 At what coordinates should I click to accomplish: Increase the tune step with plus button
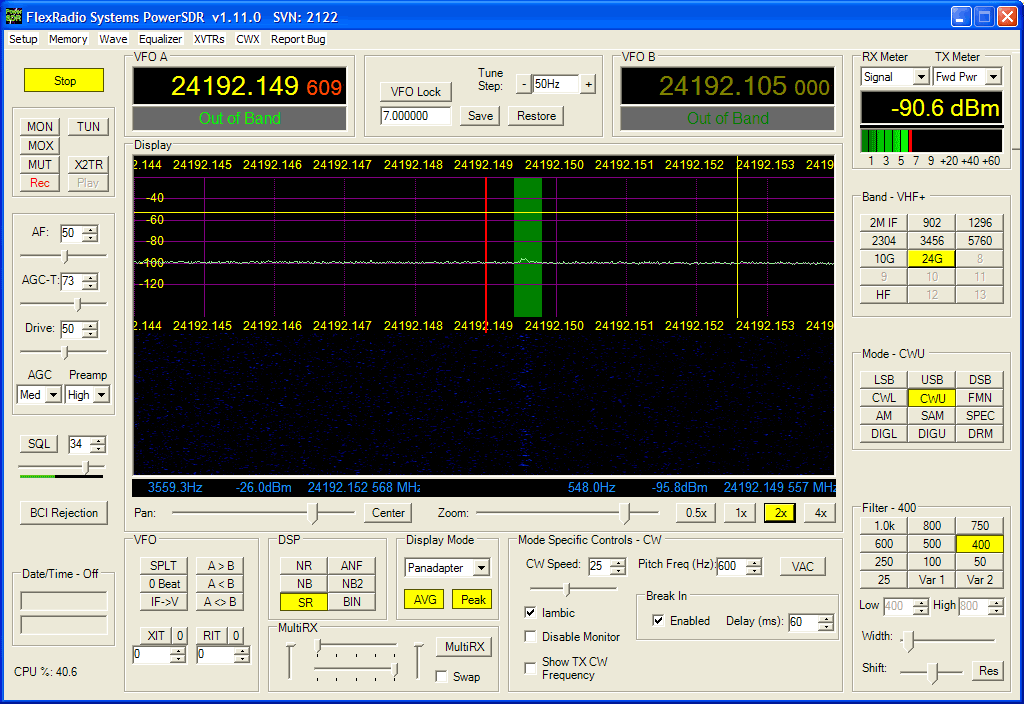click(x=588, y=85)
